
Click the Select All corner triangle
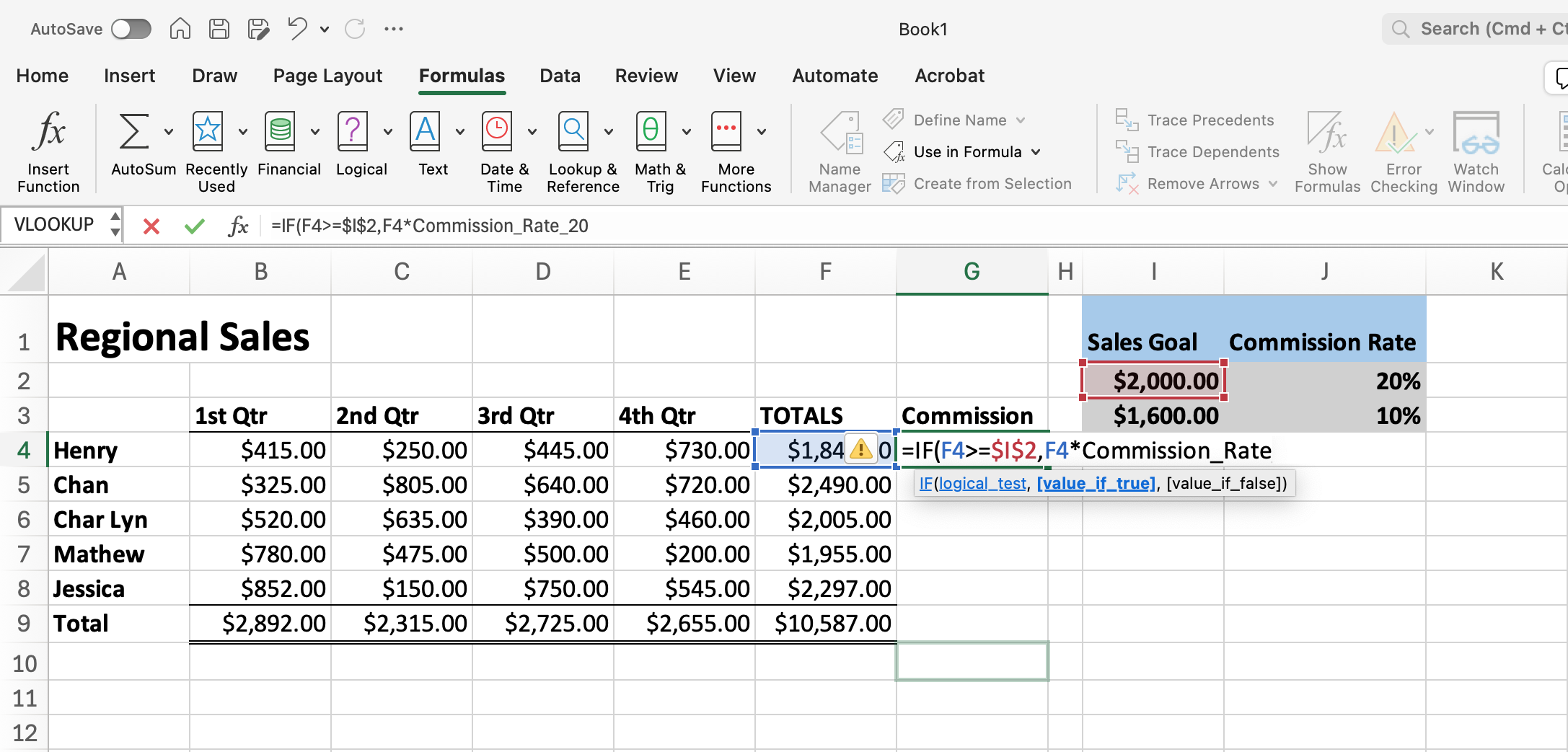pos(25,273)
